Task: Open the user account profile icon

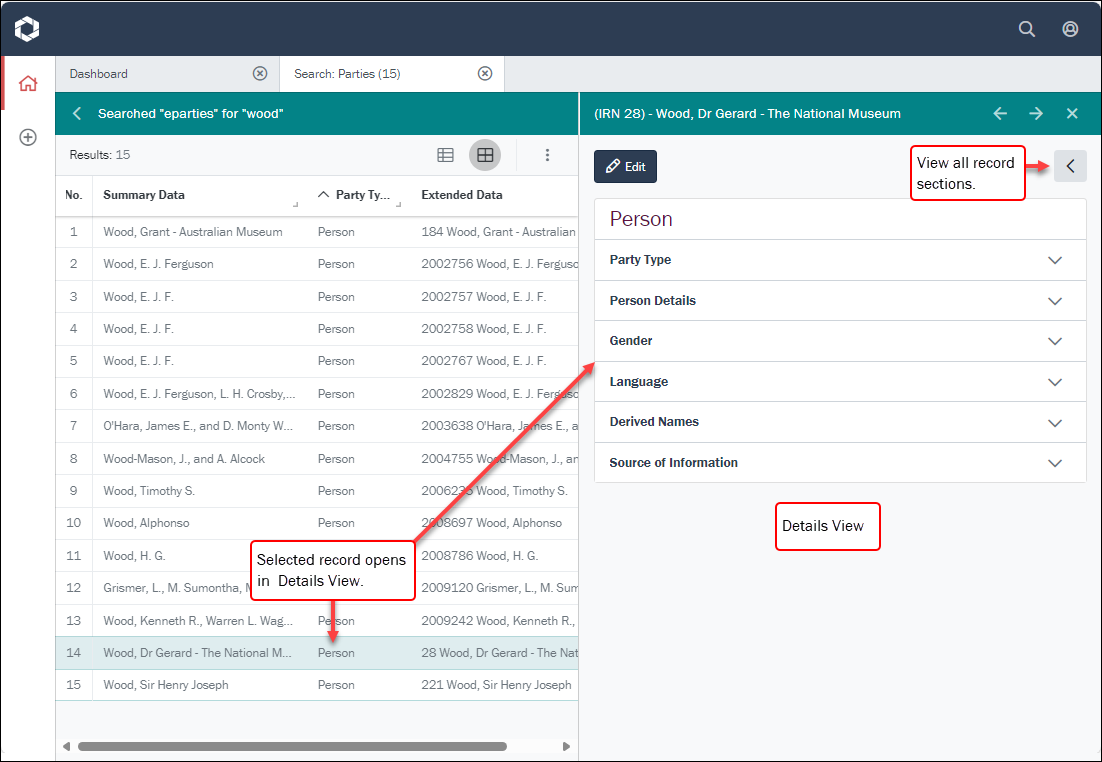Action: click(1070, 29)
